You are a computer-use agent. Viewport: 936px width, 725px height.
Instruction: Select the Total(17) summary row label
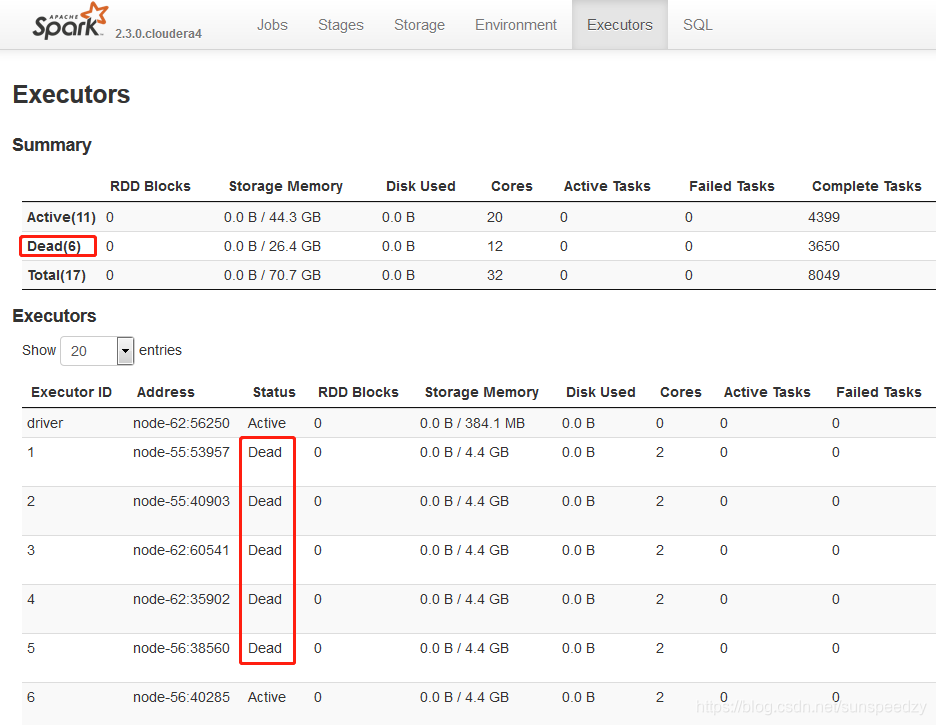57,275
